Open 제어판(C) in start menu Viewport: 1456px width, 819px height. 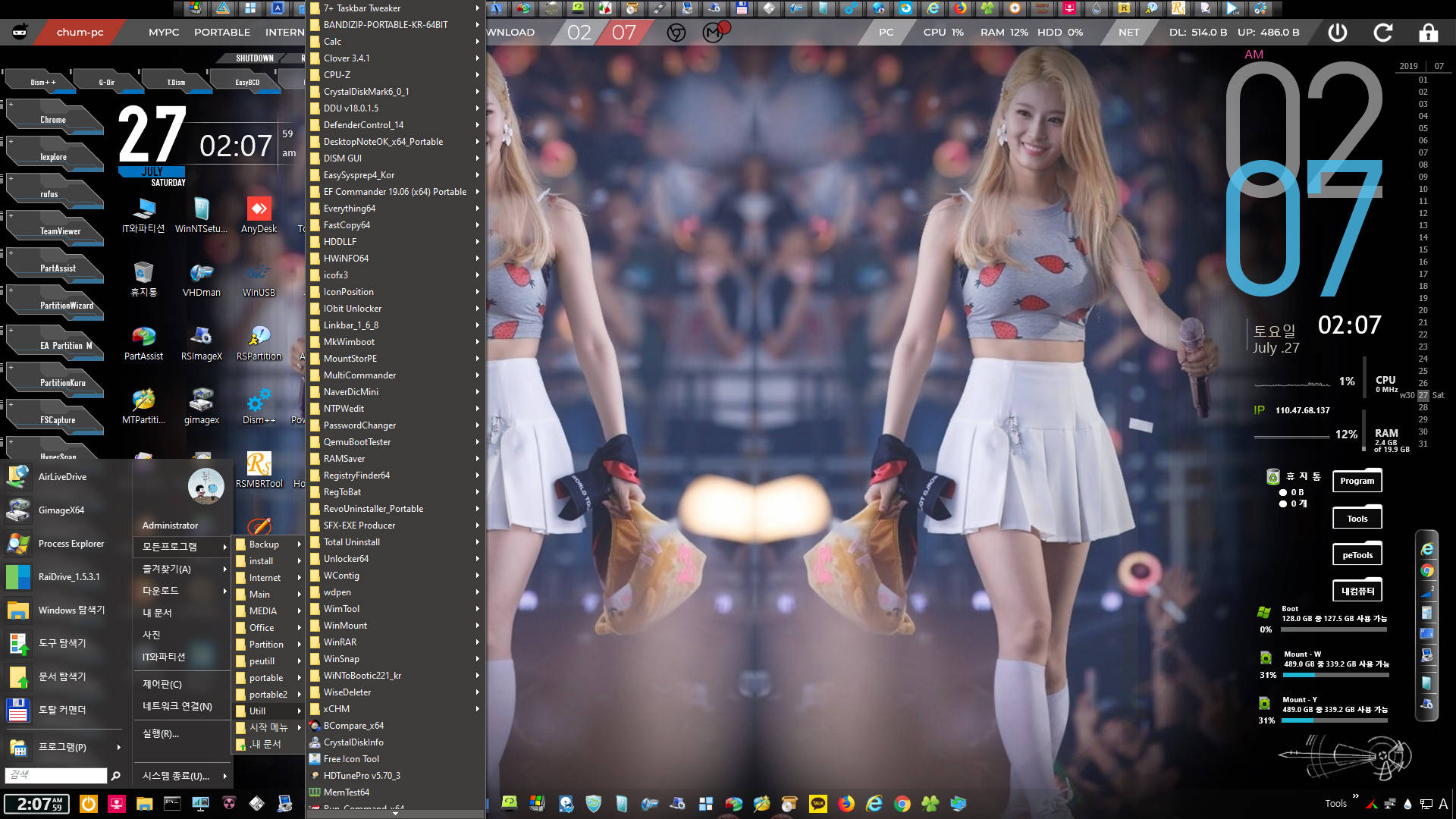(x=162, y=684)
